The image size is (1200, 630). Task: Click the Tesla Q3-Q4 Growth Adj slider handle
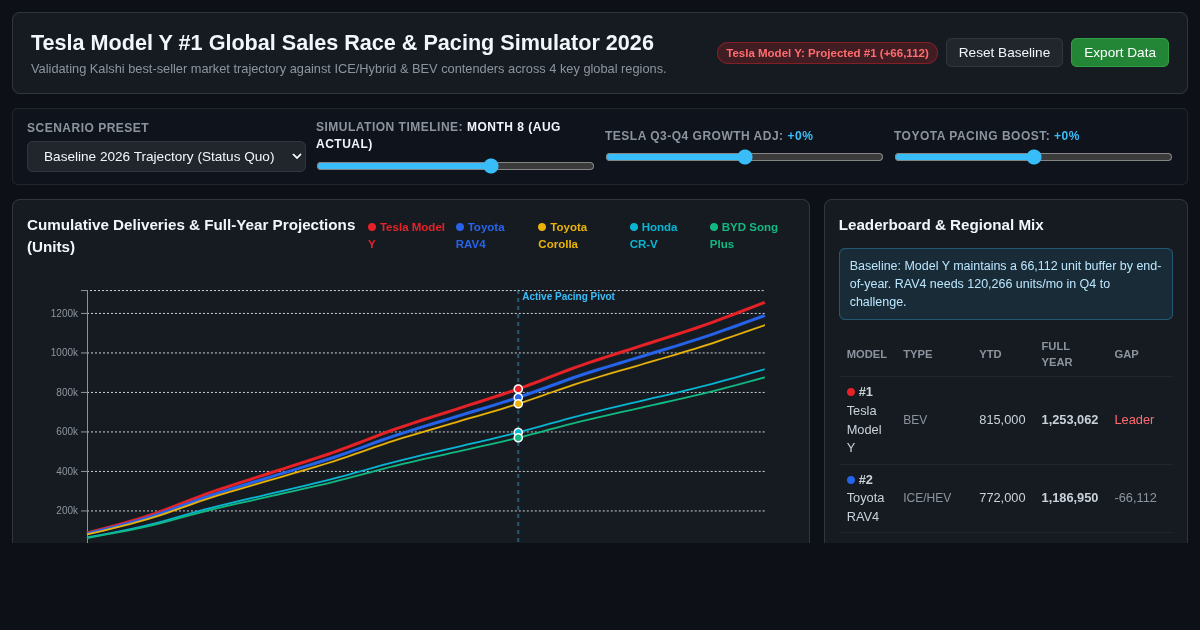click(x=745, y=157)
